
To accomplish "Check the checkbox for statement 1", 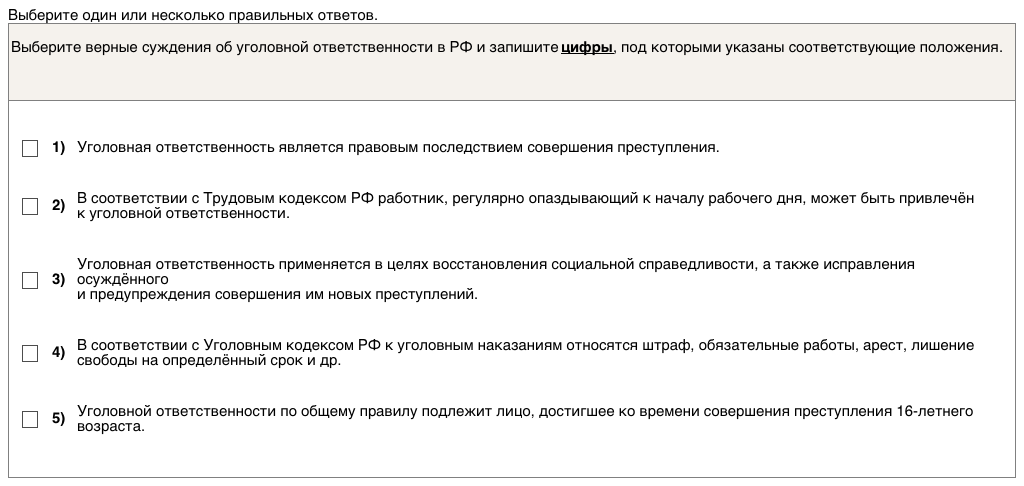I will (x=30, y=148).
